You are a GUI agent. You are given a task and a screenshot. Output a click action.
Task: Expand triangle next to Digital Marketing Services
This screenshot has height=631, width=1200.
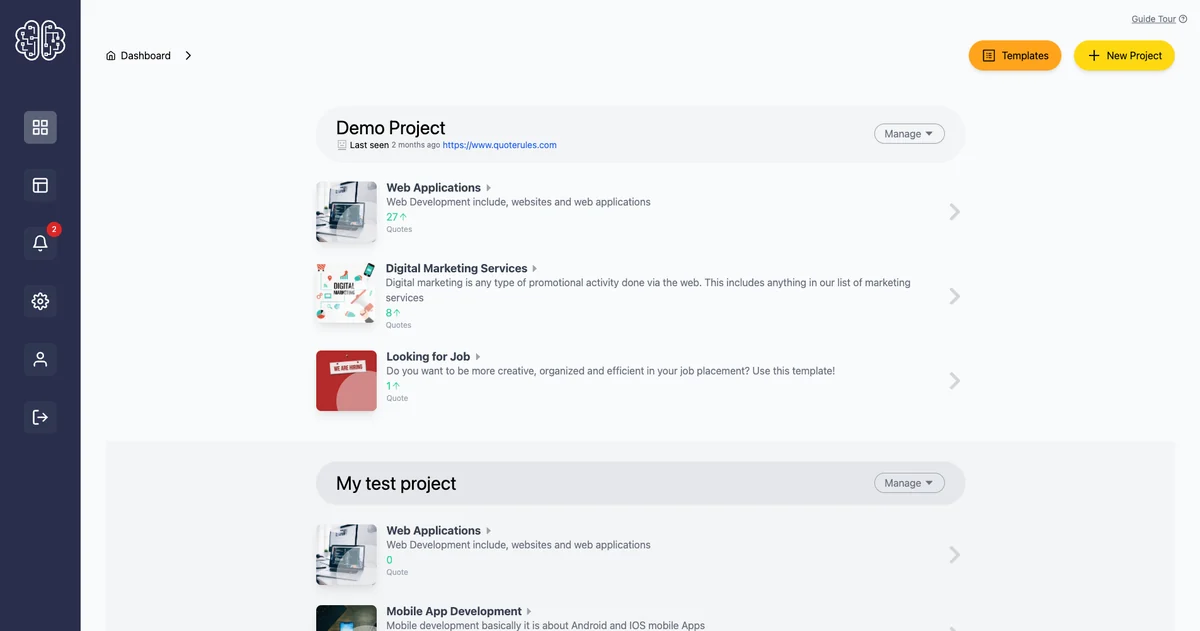[x=535, y=269]
